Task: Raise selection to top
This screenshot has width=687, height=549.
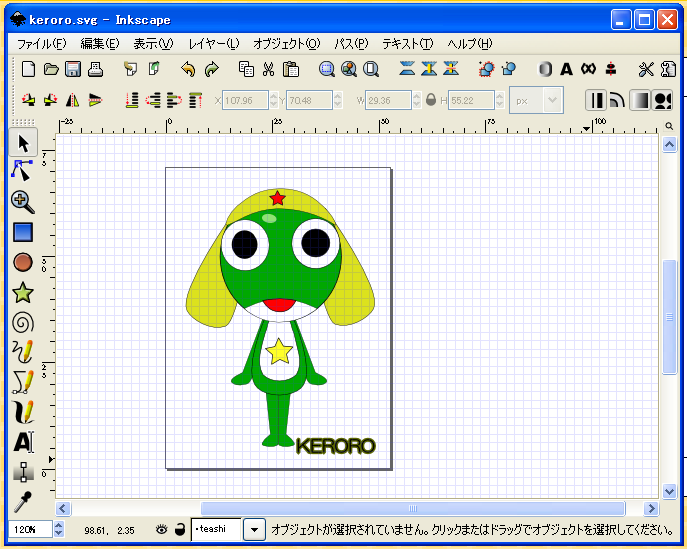Action: pyautogui.click(x=196, y=100)
